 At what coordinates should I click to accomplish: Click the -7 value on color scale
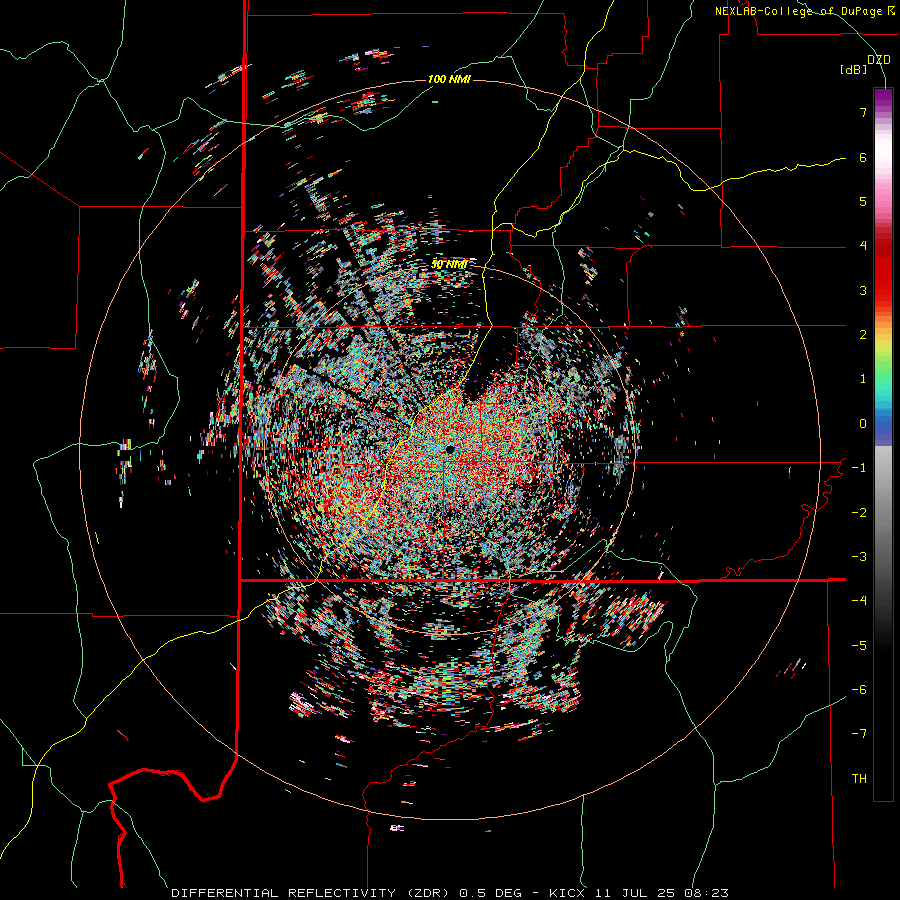pos(859,734)
